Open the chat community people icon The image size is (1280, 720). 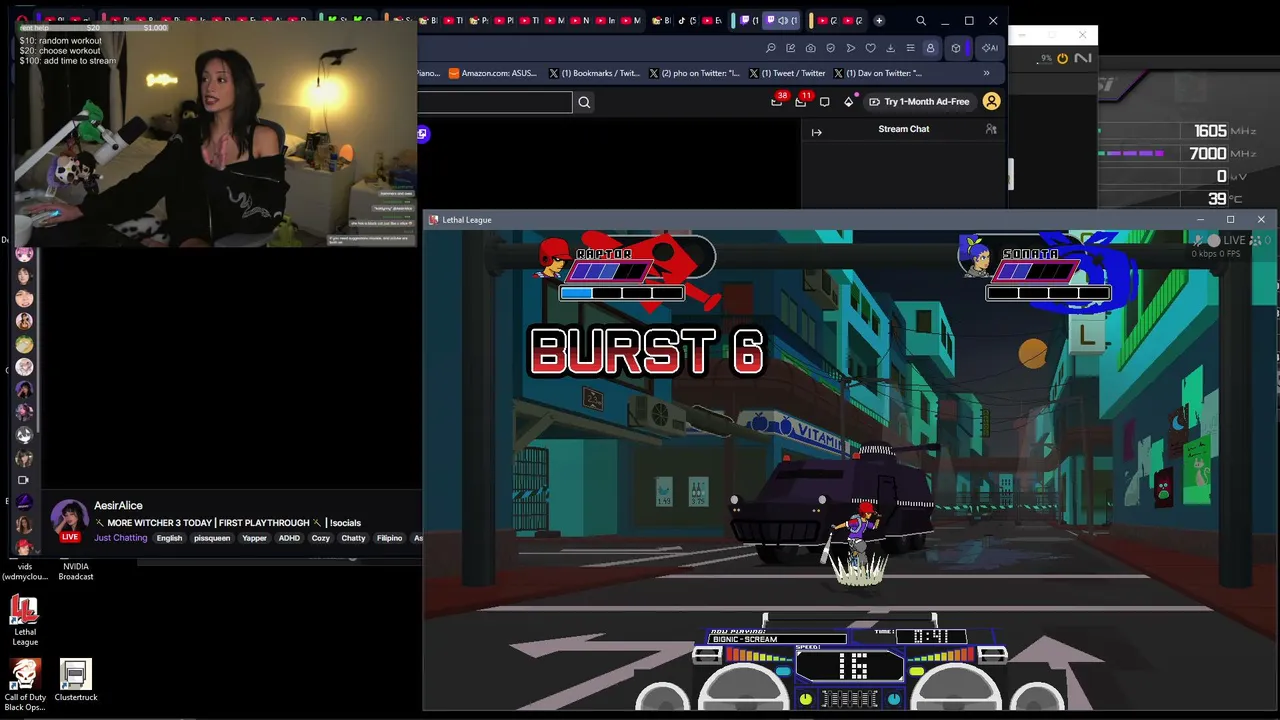(991, 129)
